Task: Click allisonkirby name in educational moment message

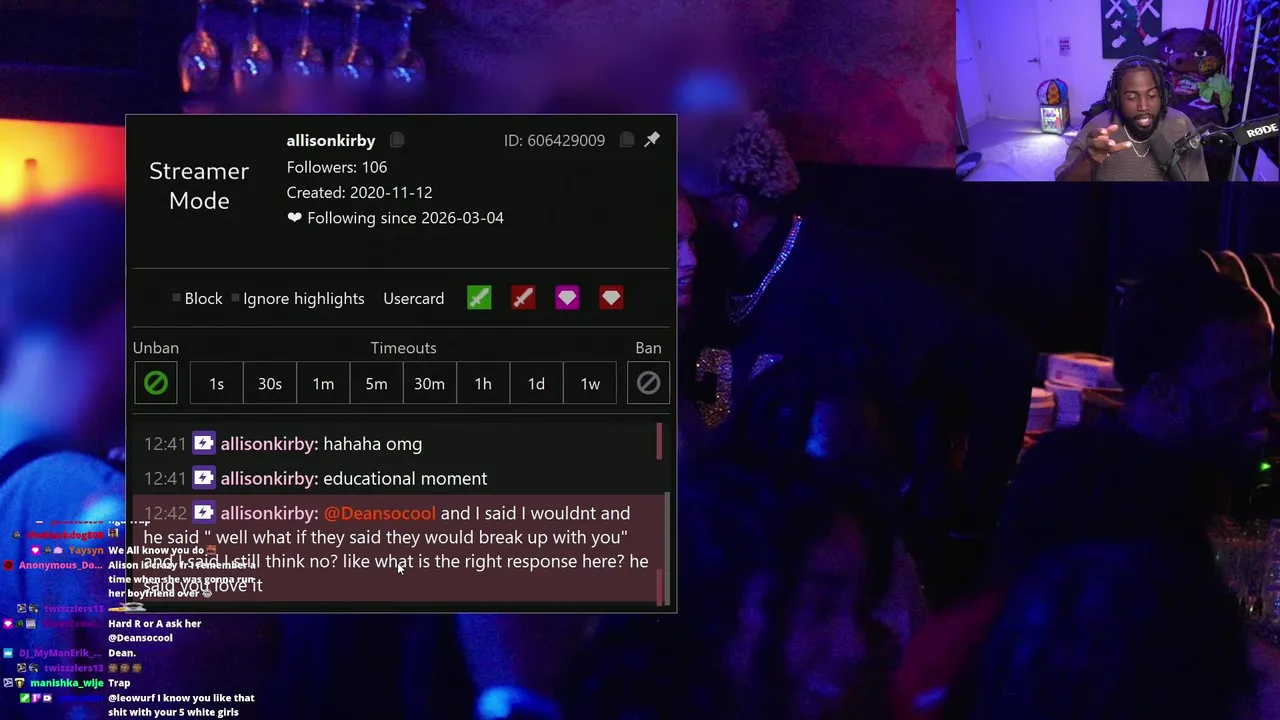Action: 269,478
